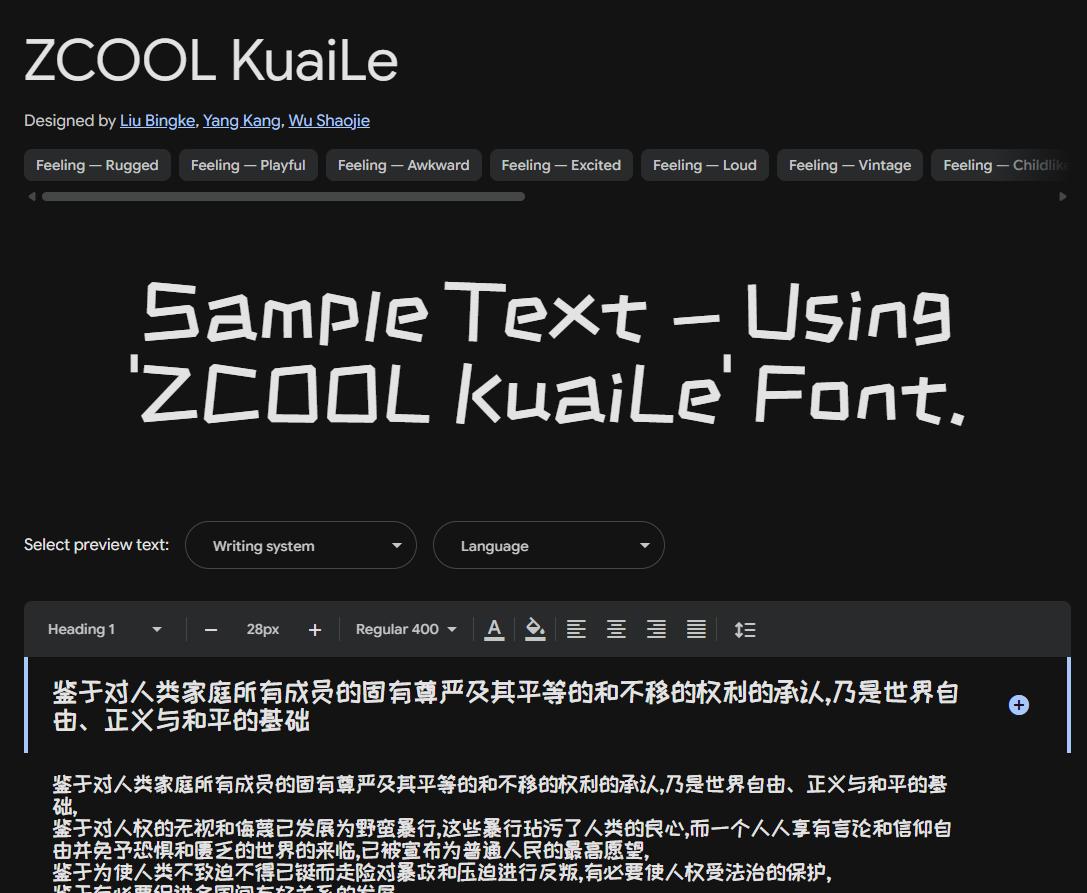This screenshot has width=1087, height=893.
Task: Click the tag list left scroll arrow
Action: tap(31, 197)
